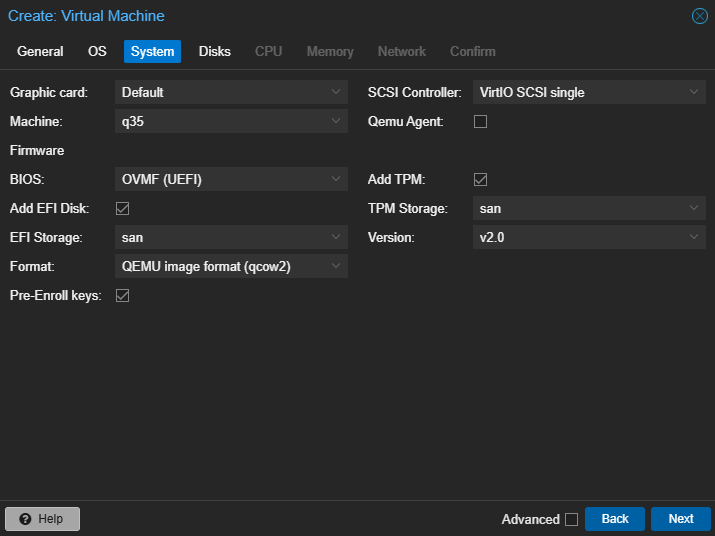Open the EFI Storage dropdown
This screenshot has width=715, height=536.
(231, 237)
